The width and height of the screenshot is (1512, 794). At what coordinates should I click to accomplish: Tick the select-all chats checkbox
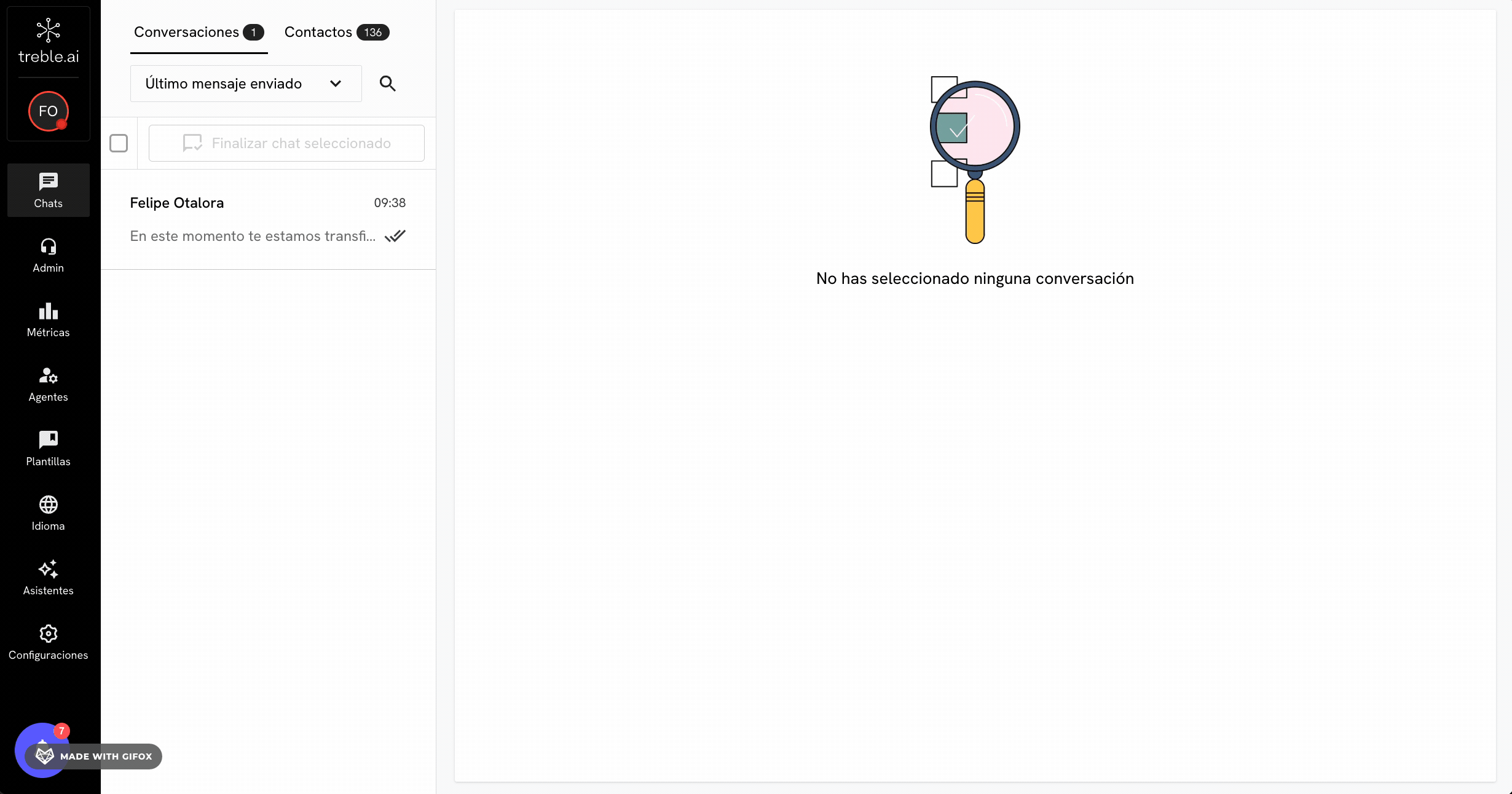coord(119,143)
